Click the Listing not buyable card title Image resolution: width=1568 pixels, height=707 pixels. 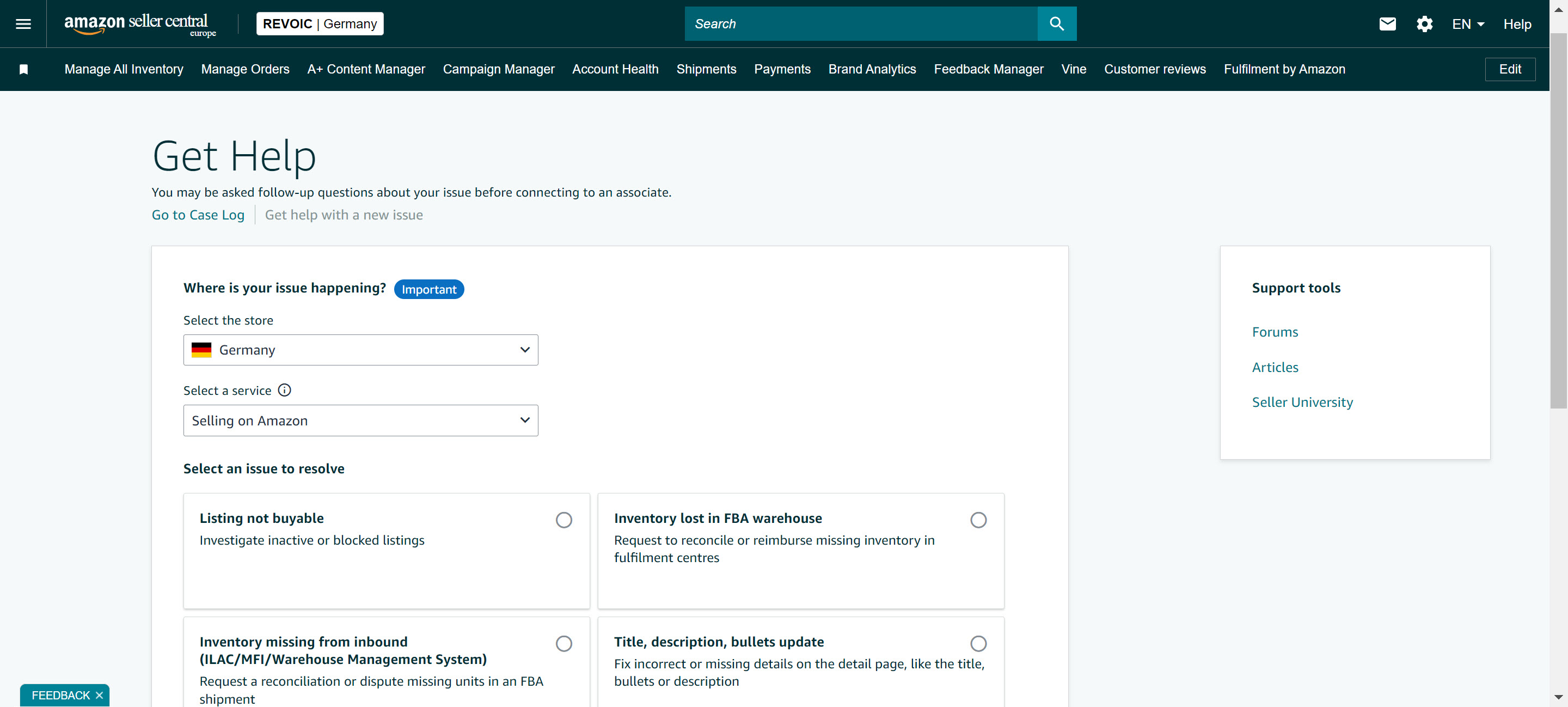coord(262,518)
